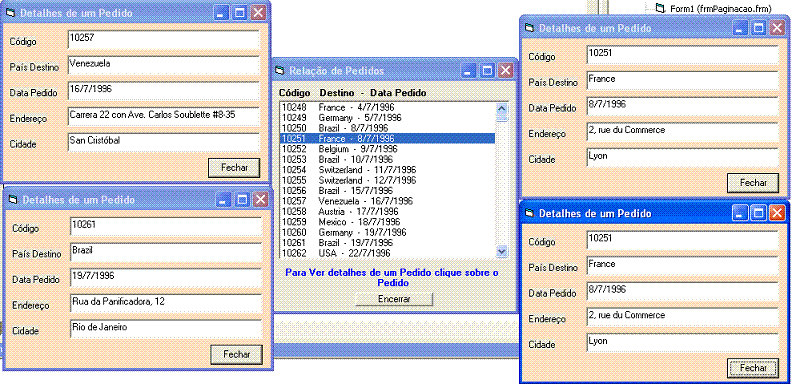Image resolution: width=792 pixels, height=384 pixels.
Task: Click highlighted order 10251 France row
Action: coord(387,138)
